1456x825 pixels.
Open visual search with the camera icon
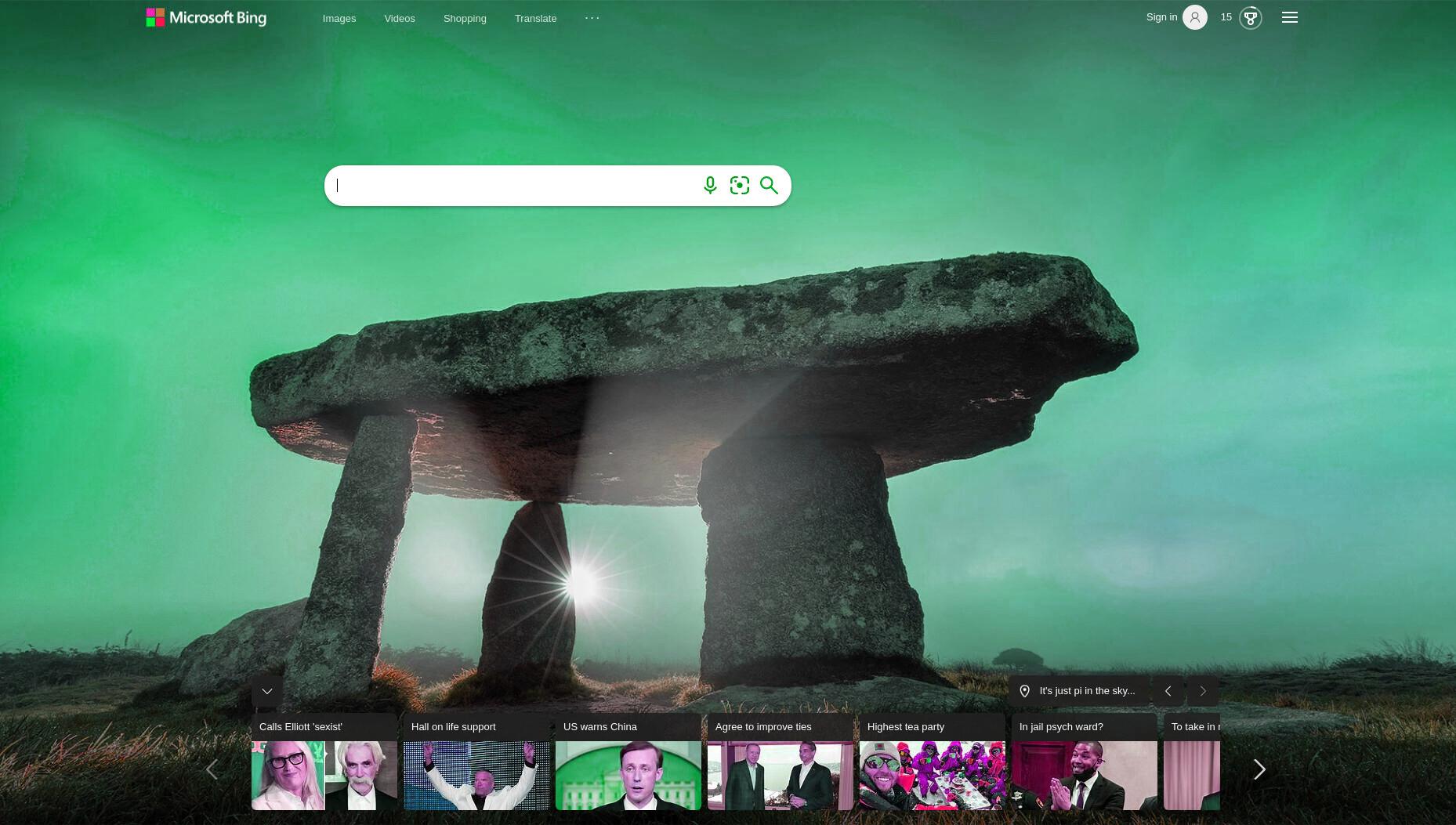tap(739, 186)
